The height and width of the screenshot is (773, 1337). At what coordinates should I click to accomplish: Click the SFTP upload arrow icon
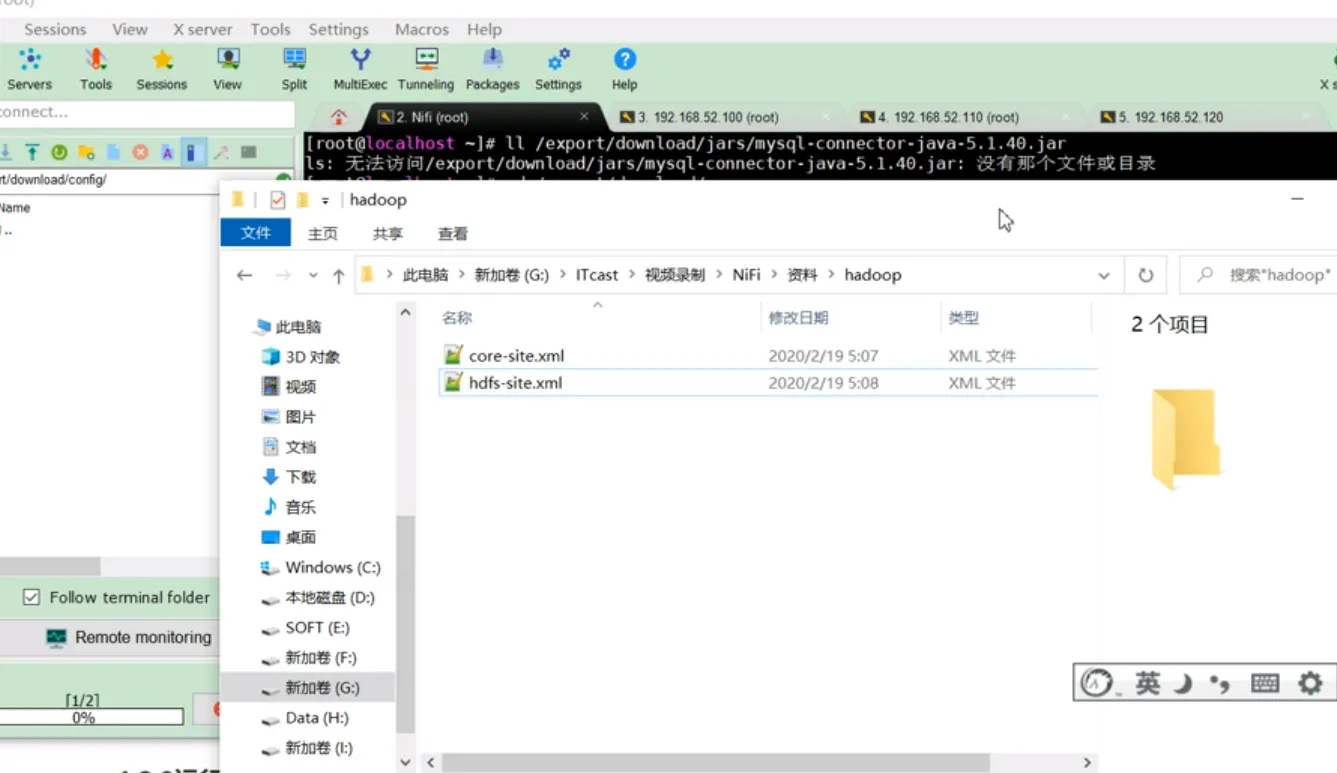pyautogui.click(x=32, y=152)
